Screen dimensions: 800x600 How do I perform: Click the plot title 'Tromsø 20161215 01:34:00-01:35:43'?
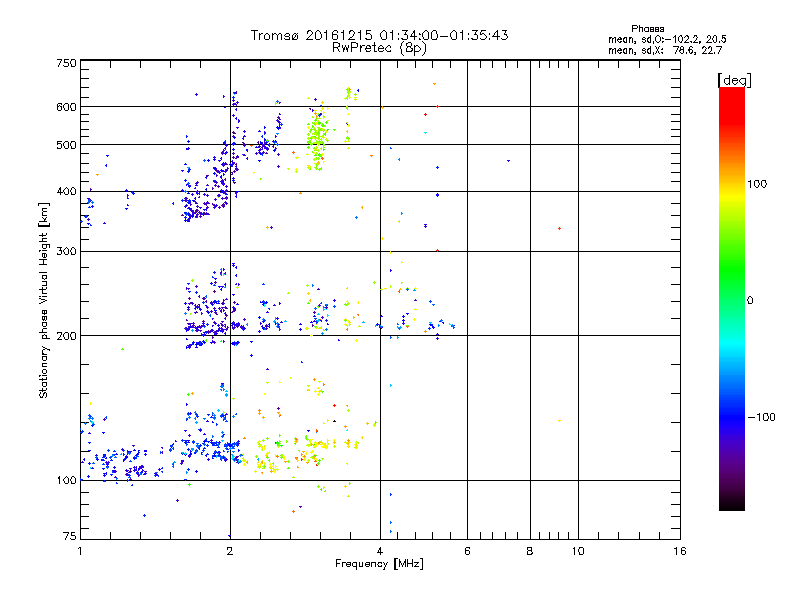379,35
